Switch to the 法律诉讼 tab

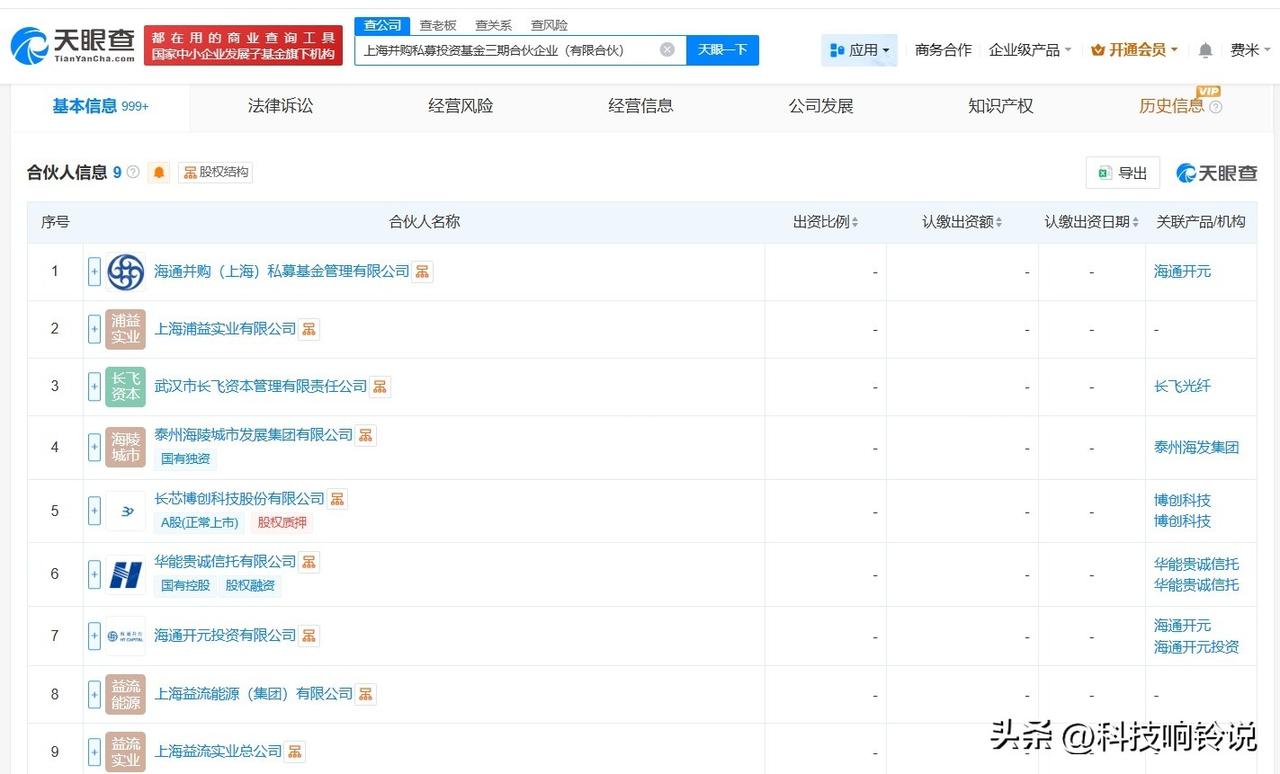point(281,106)
